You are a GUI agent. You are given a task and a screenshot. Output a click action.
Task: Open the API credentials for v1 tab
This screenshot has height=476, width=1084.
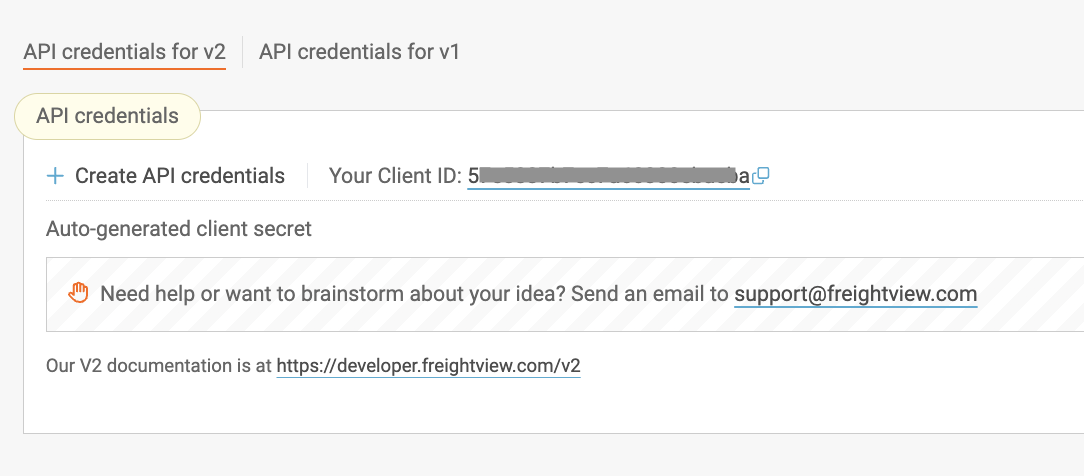pos(359,52)
